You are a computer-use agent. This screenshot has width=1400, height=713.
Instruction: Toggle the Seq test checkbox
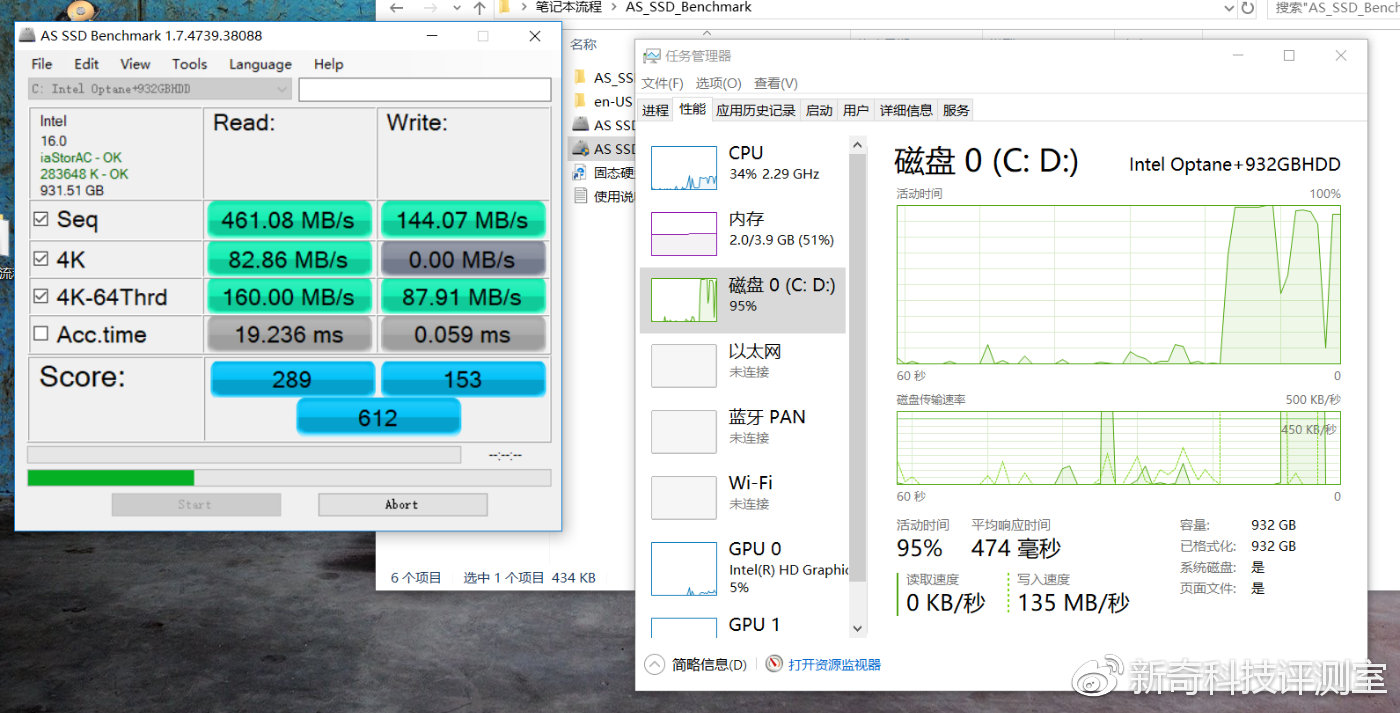(x=41, y=219)
